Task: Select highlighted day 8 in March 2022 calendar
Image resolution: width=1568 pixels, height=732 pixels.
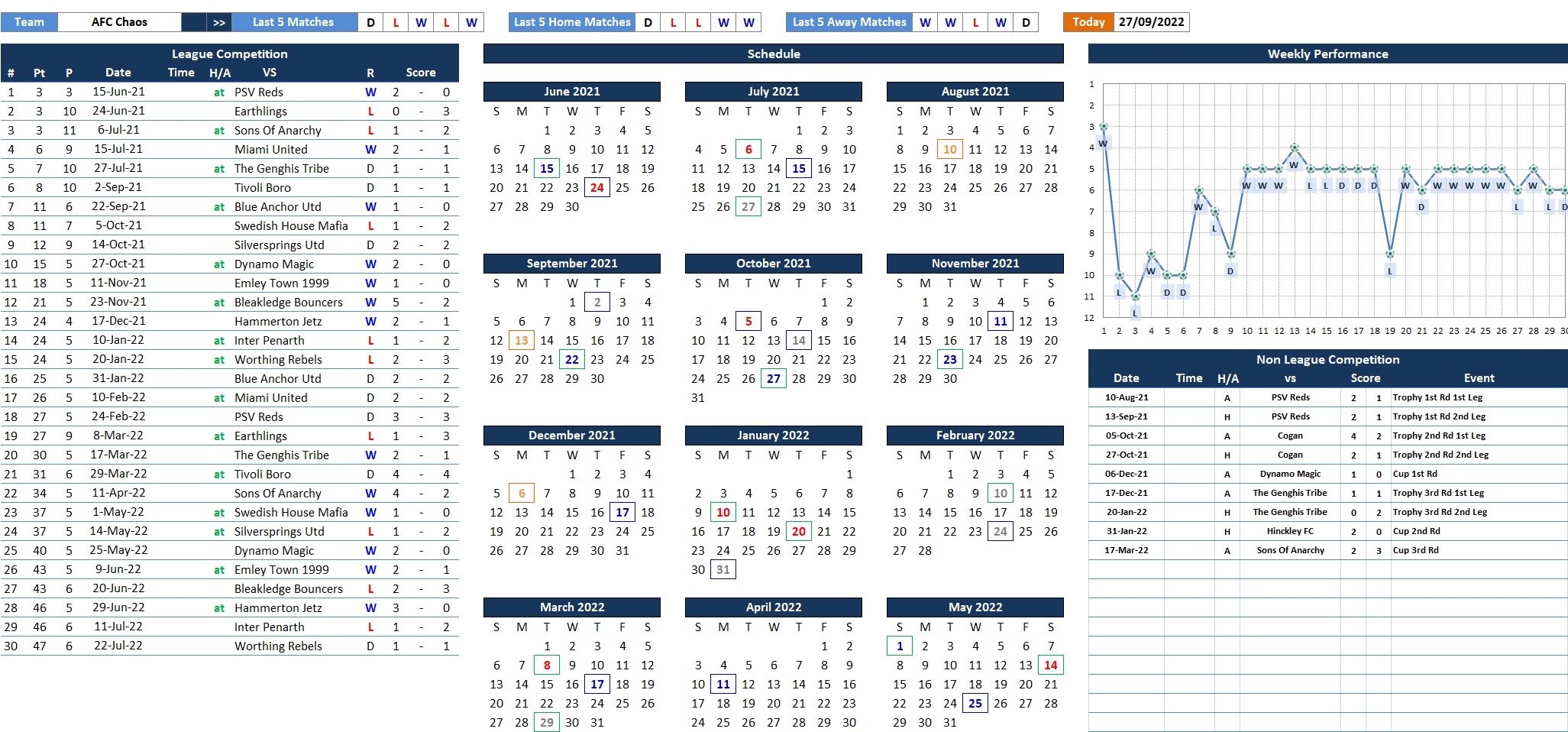Action: [547, 666]
